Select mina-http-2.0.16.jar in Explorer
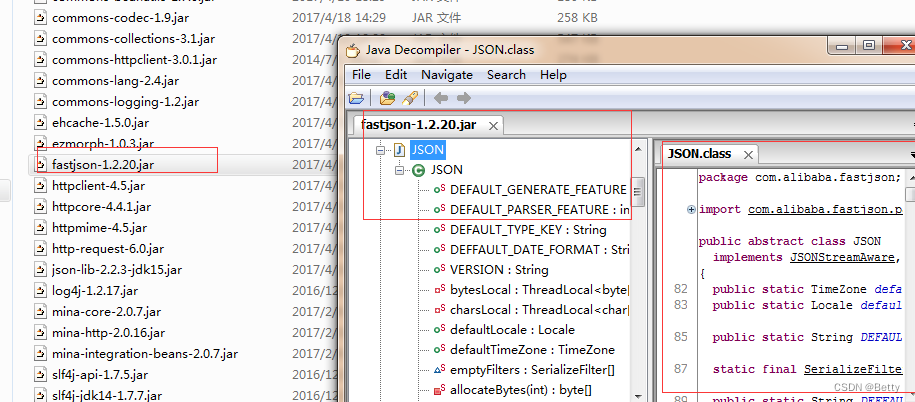 click(109, 333)
